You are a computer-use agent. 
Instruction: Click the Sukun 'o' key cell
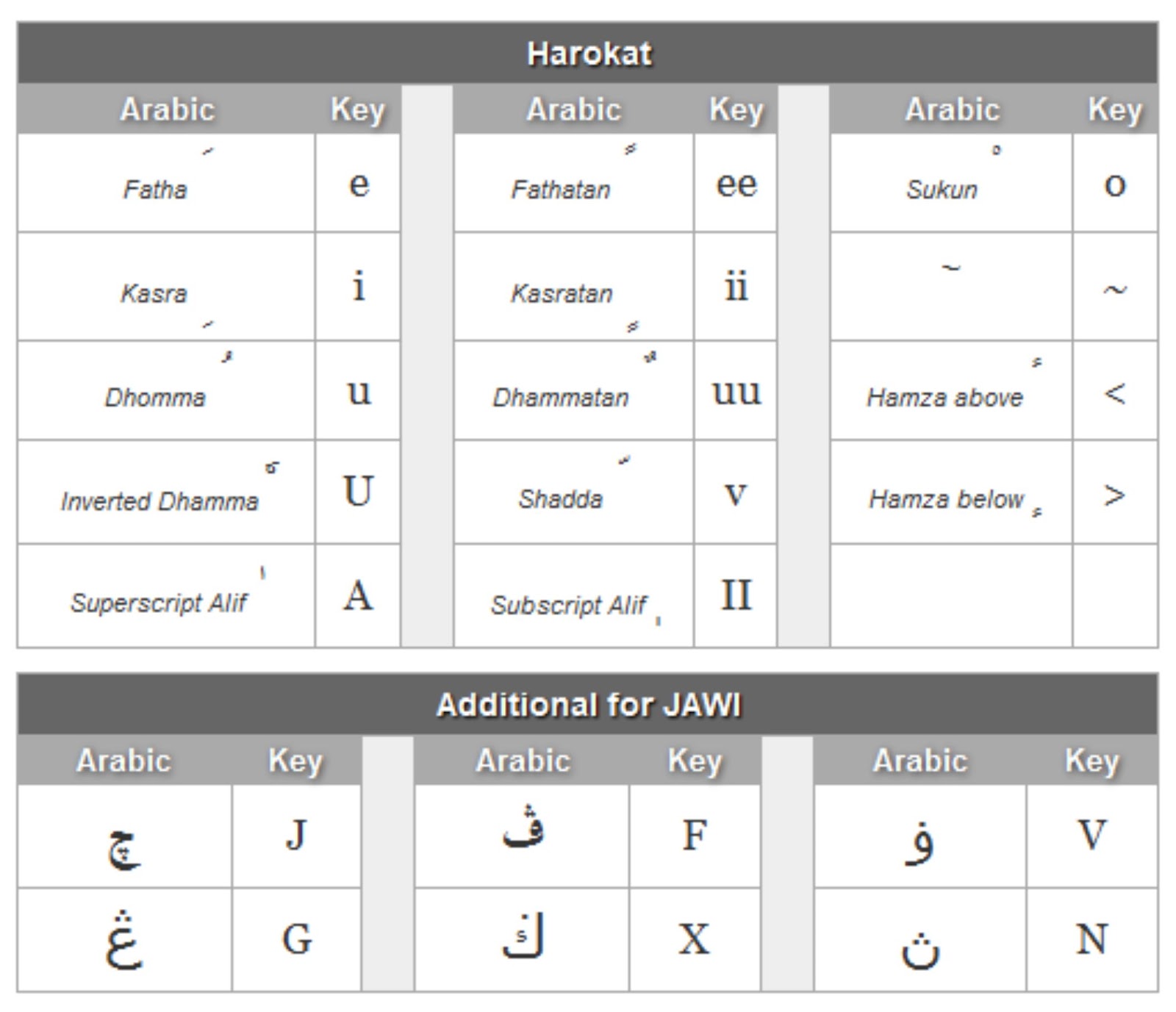pos(1115,183)
